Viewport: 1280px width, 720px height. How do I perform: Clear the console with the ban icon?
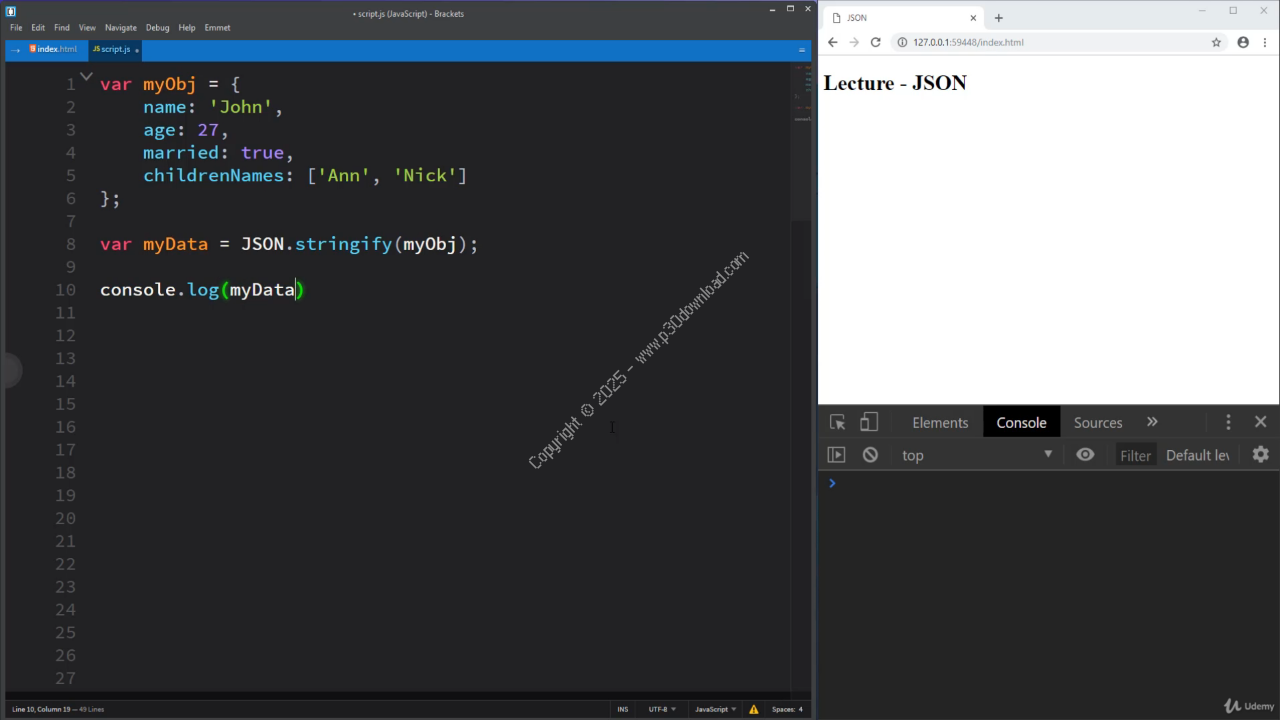pos(870,455)
